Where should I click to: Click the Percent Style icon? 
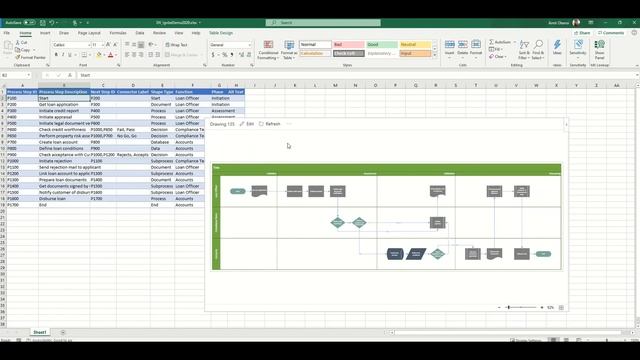tap(224, 55)
